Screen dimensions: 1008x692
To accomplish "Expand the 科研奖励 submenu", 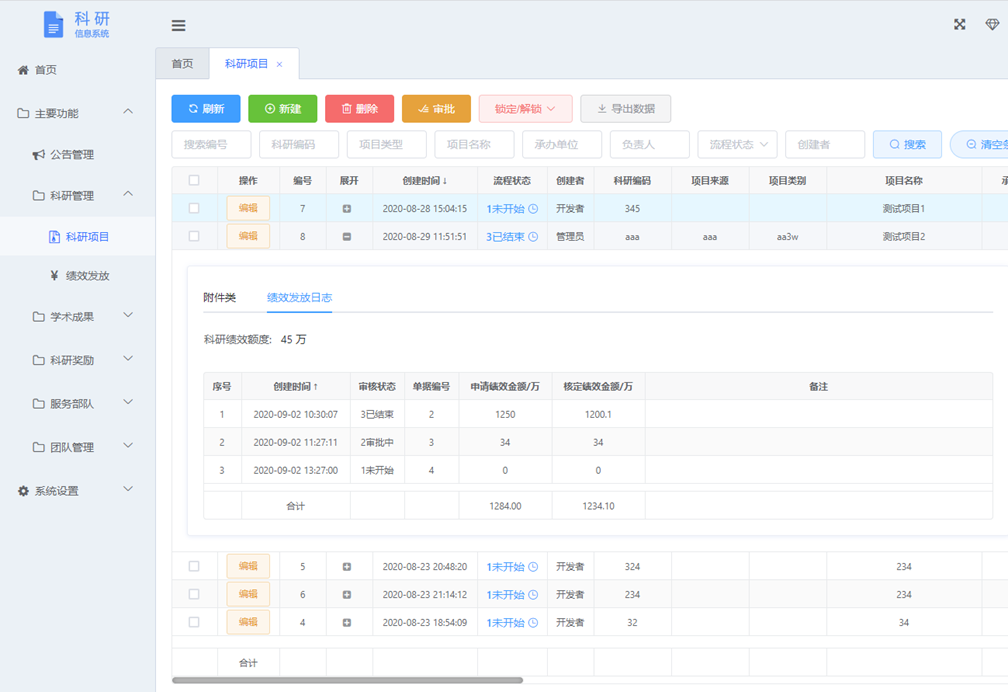I will 128,359.
